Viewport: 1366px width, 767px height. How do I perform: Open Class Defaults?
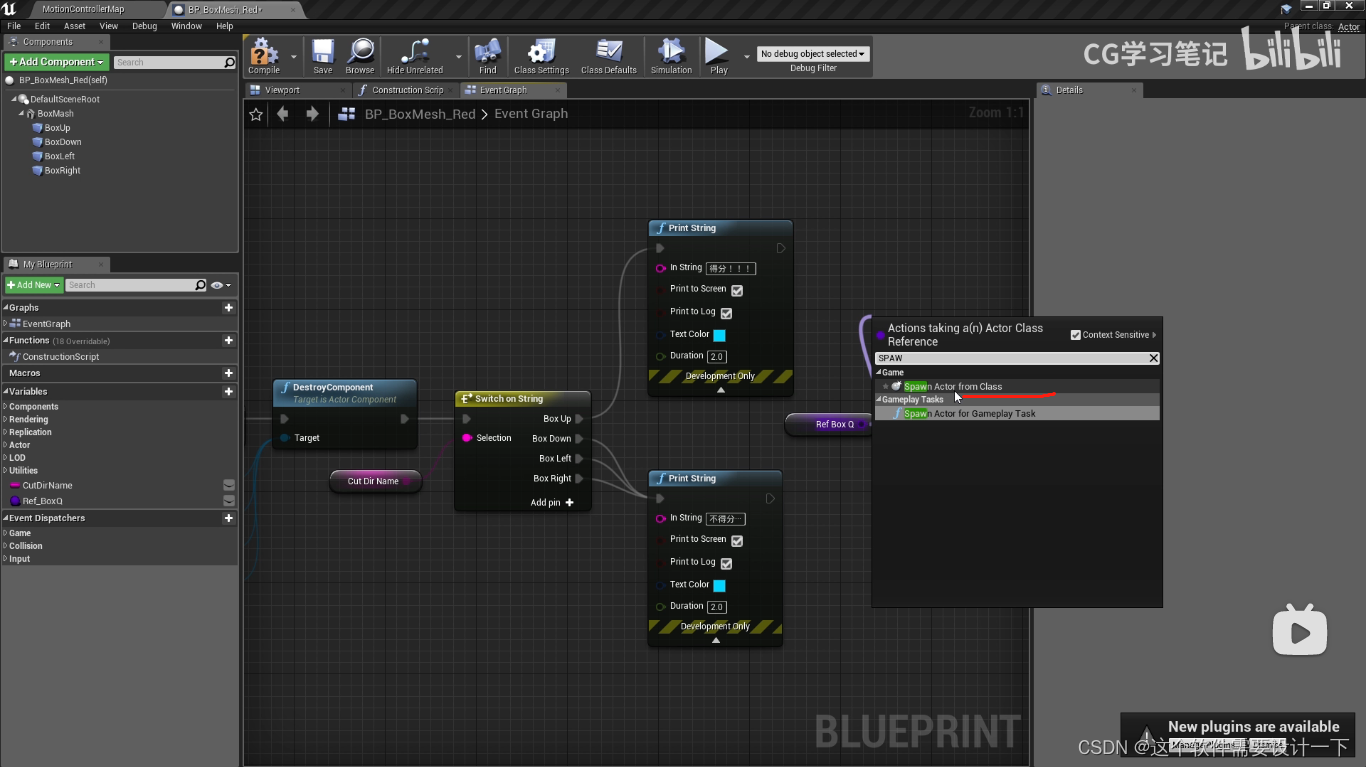608,56
